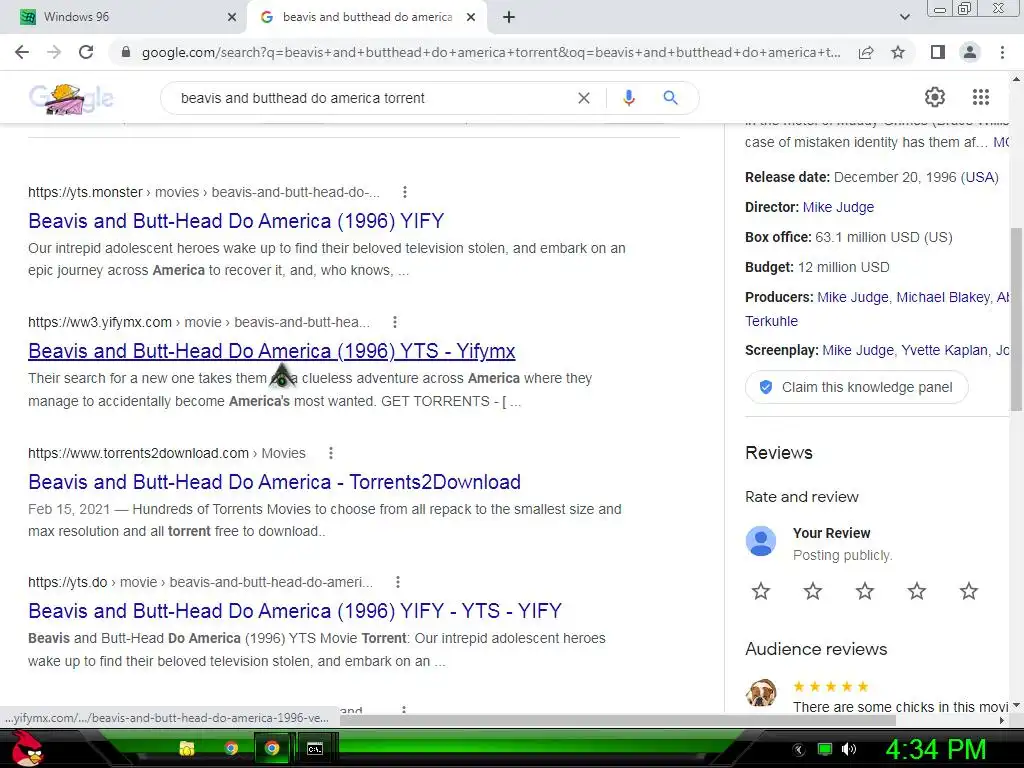Open Chrome profile avatar menu
The image size is (1024, 768).
(970, 52)
